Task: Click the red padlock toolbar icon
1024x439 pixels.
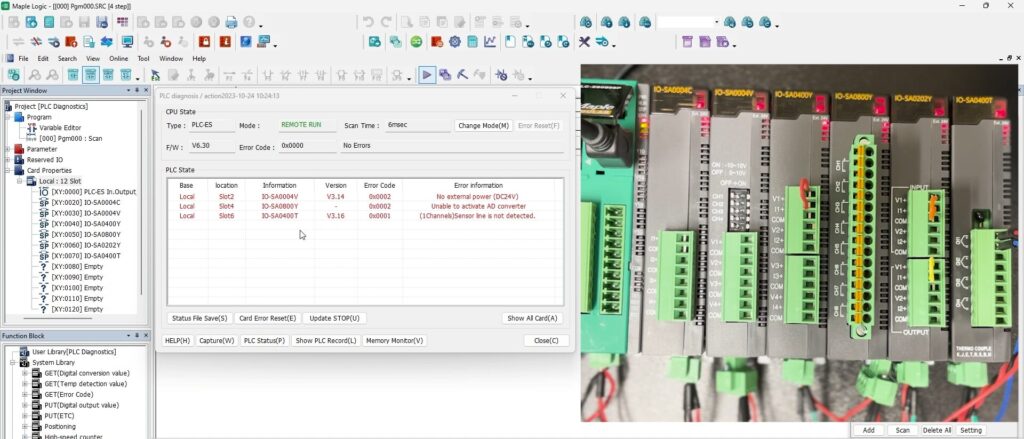Action: (x=204, y=42)
